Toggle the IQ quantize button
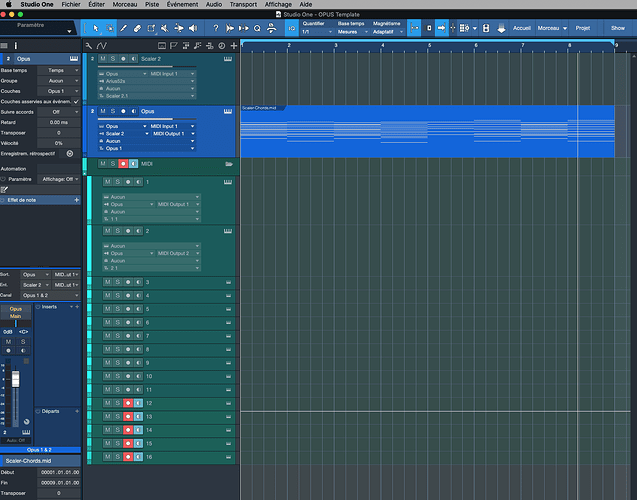This screenshot has width=637, height=500. tap(292, 28)
